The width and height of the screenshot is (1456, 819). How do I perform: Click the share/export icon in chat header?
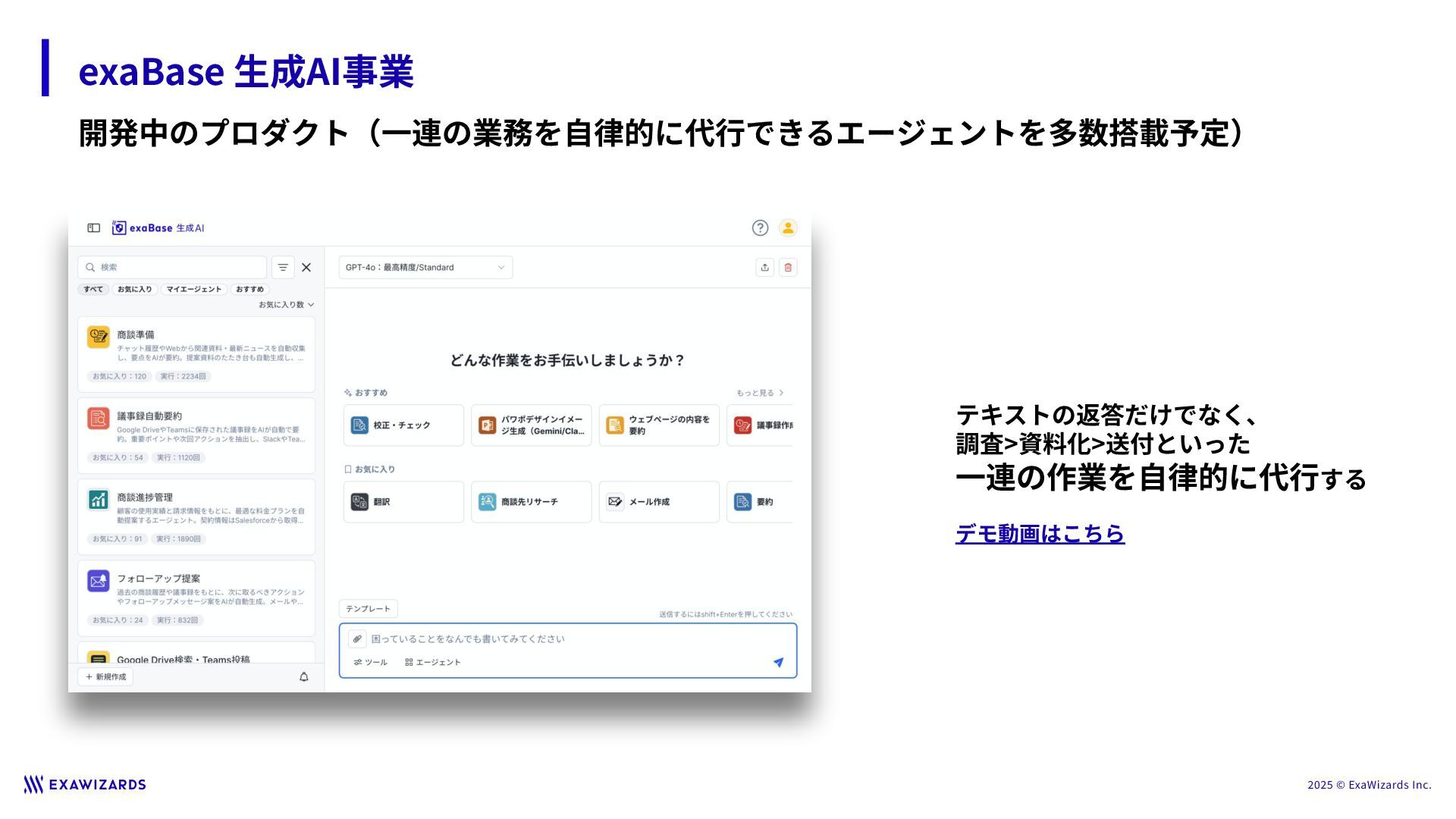point(764,267)
